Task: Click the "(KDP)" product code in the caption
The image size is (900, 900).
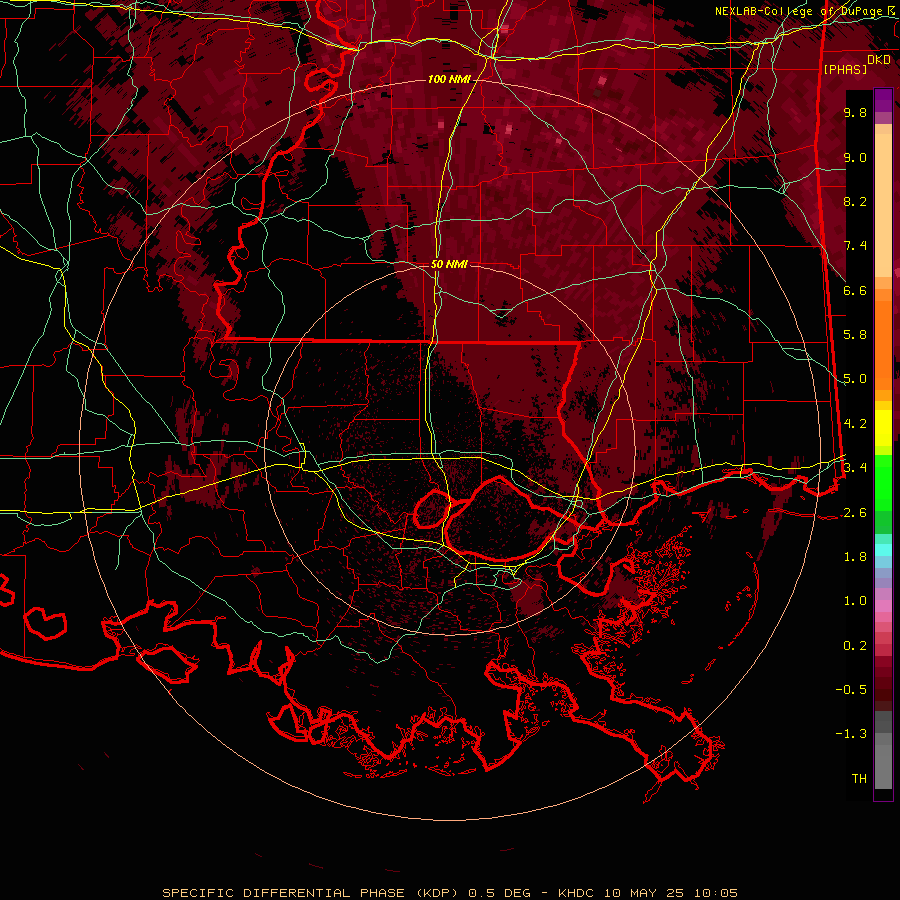Action: [439, 893]
